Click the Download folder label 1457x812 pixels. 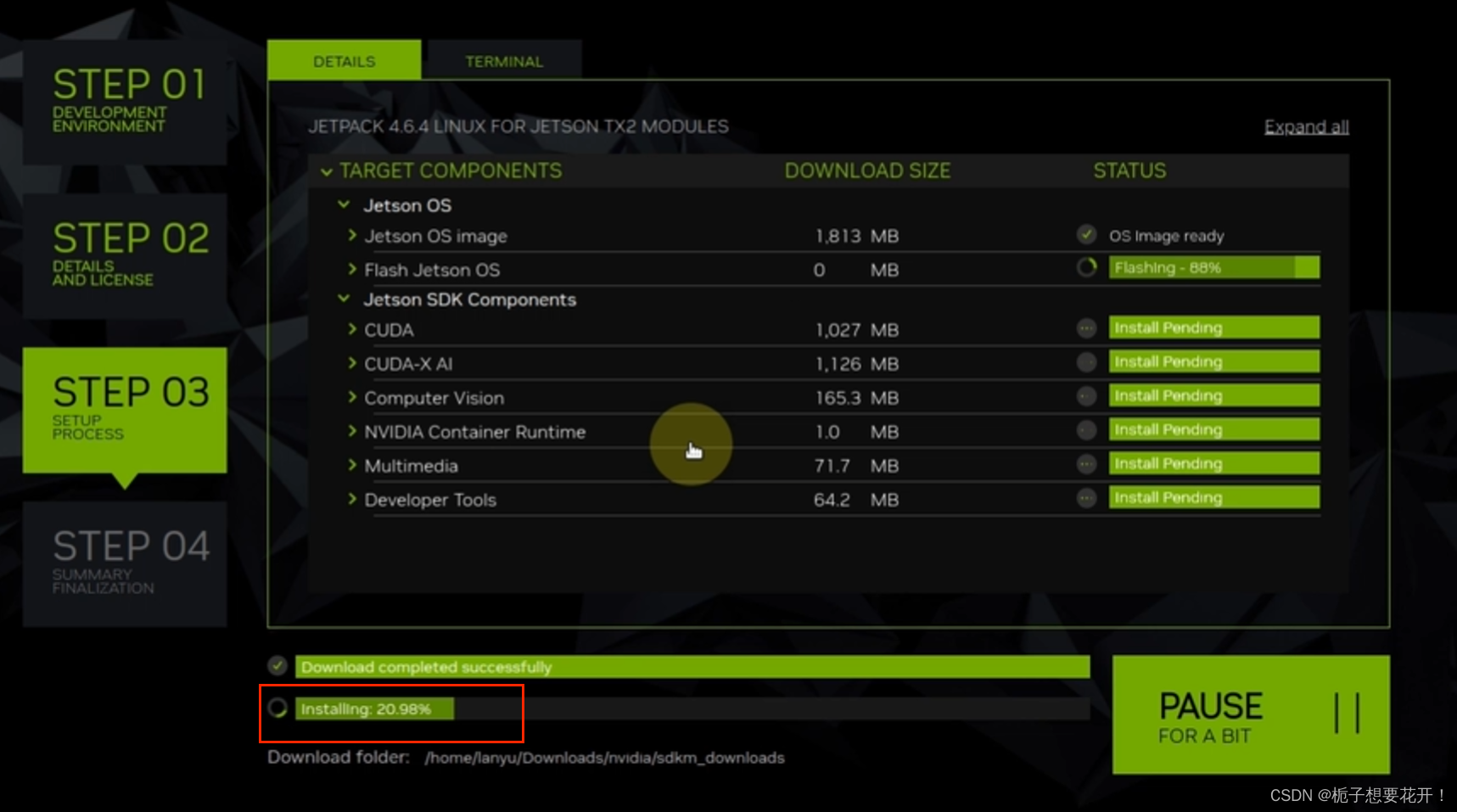(339, 757)
